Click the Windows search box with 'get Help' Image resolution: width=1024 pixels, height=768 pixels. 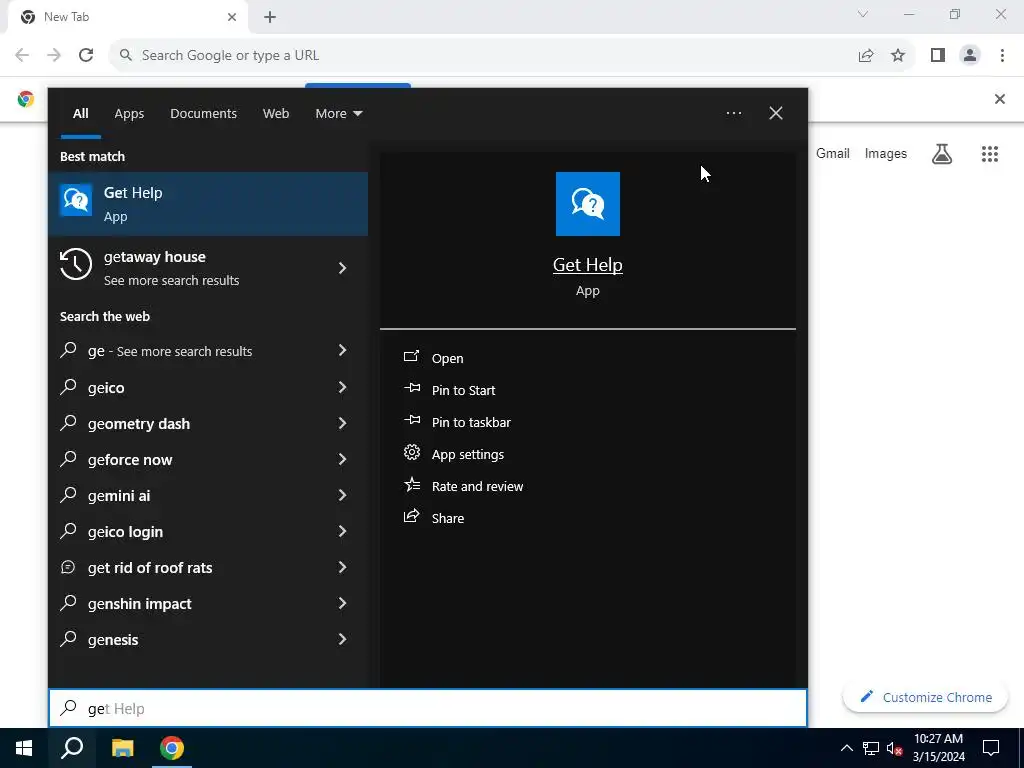tap(428, 708)
